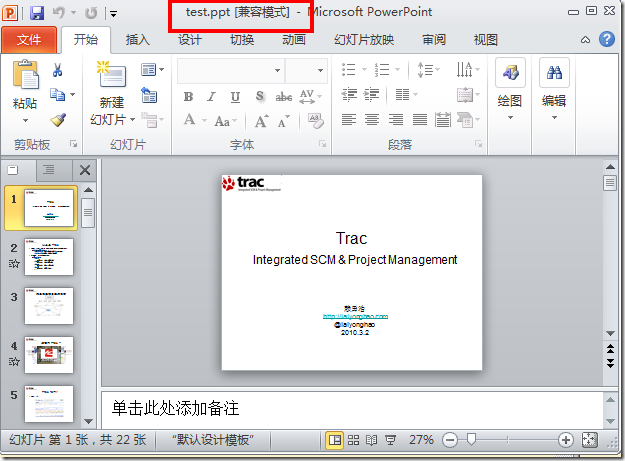Justify the paragraph text

pyautogui.click(x=420, y=120)
